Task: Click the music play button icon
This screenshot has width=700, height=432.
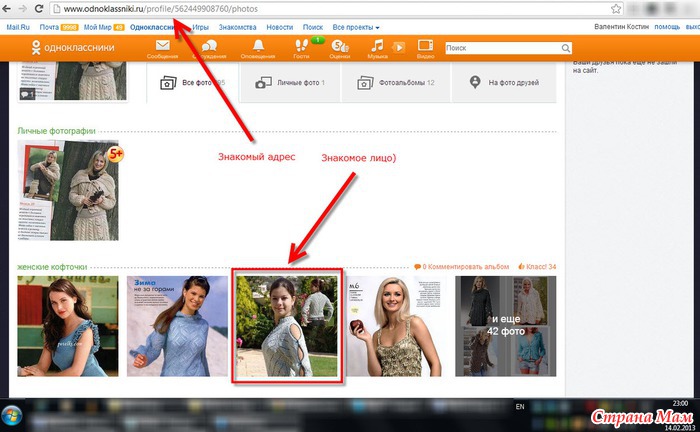Action: (x=399, y=47)
